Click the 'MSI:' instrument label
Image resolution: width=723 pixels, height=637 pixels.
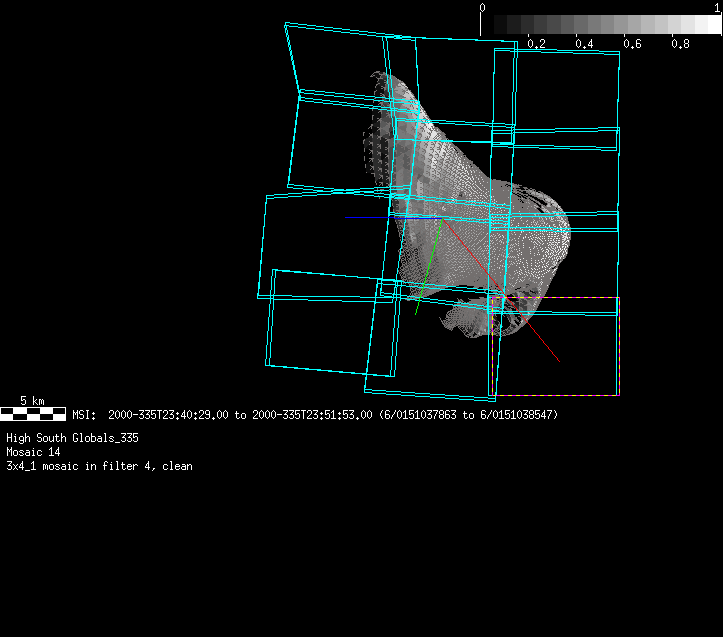click(x=84, y=414)
